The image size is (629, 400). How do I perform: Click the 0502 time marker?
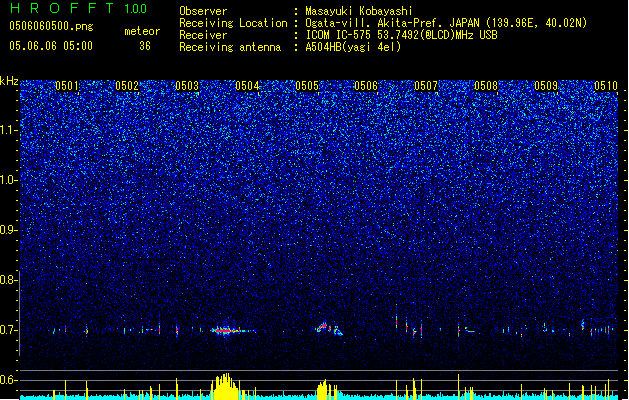127,86
